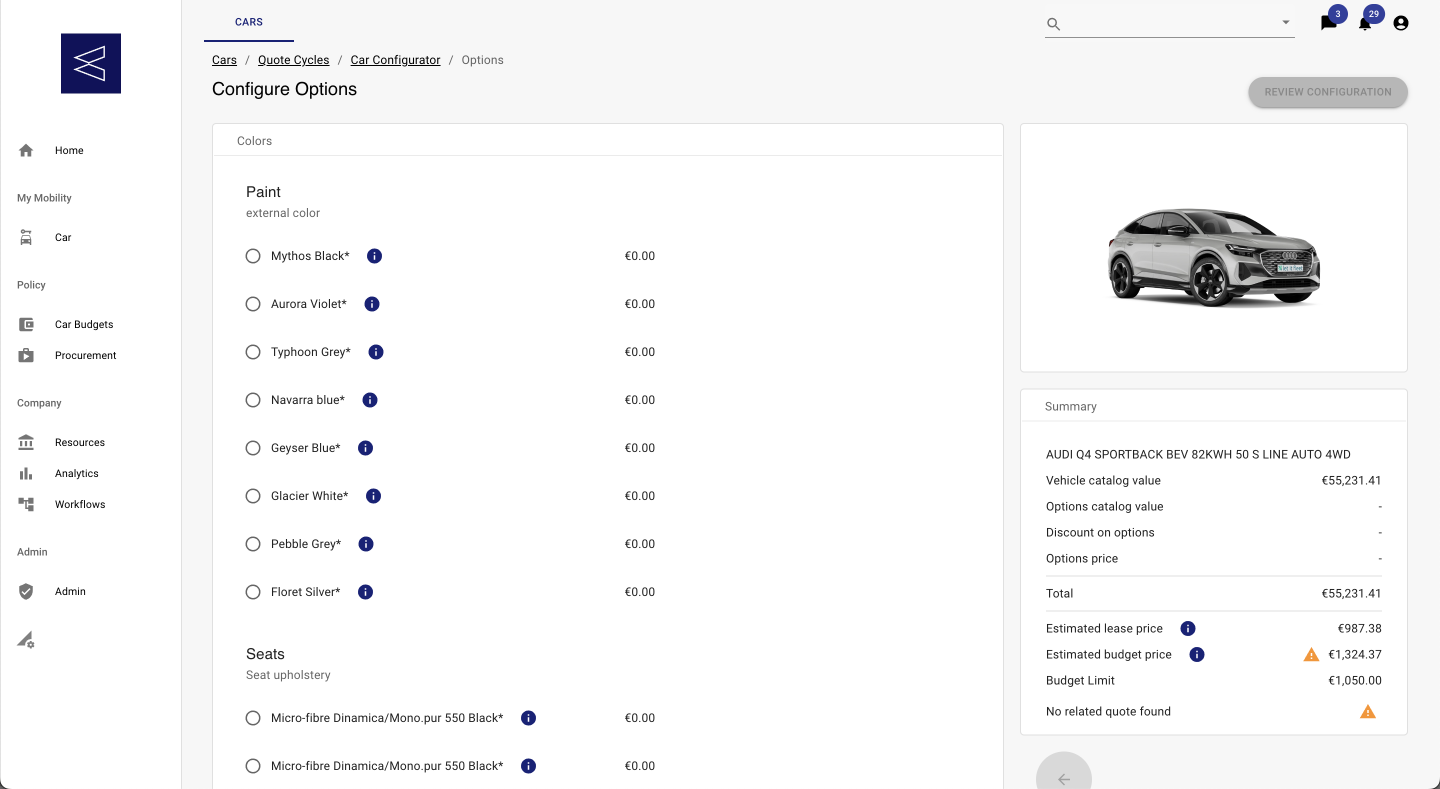Open notifications bell with 29 alerts
The image size is (1440, 789).
(1365, 22)
